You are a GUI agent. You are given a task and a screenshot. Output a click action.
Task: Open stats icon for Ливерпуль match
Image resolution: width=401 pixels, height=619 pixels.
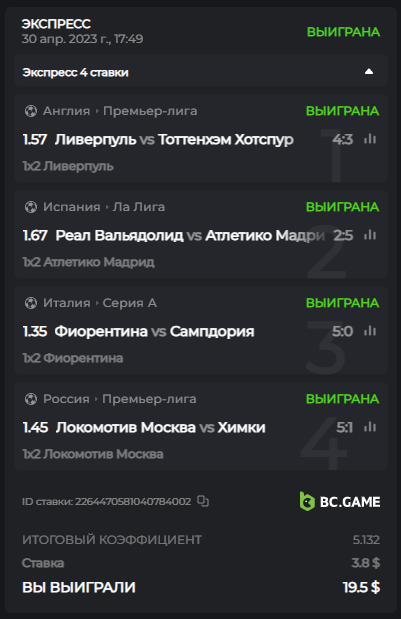pyautogui.click(x=370, y=139)
